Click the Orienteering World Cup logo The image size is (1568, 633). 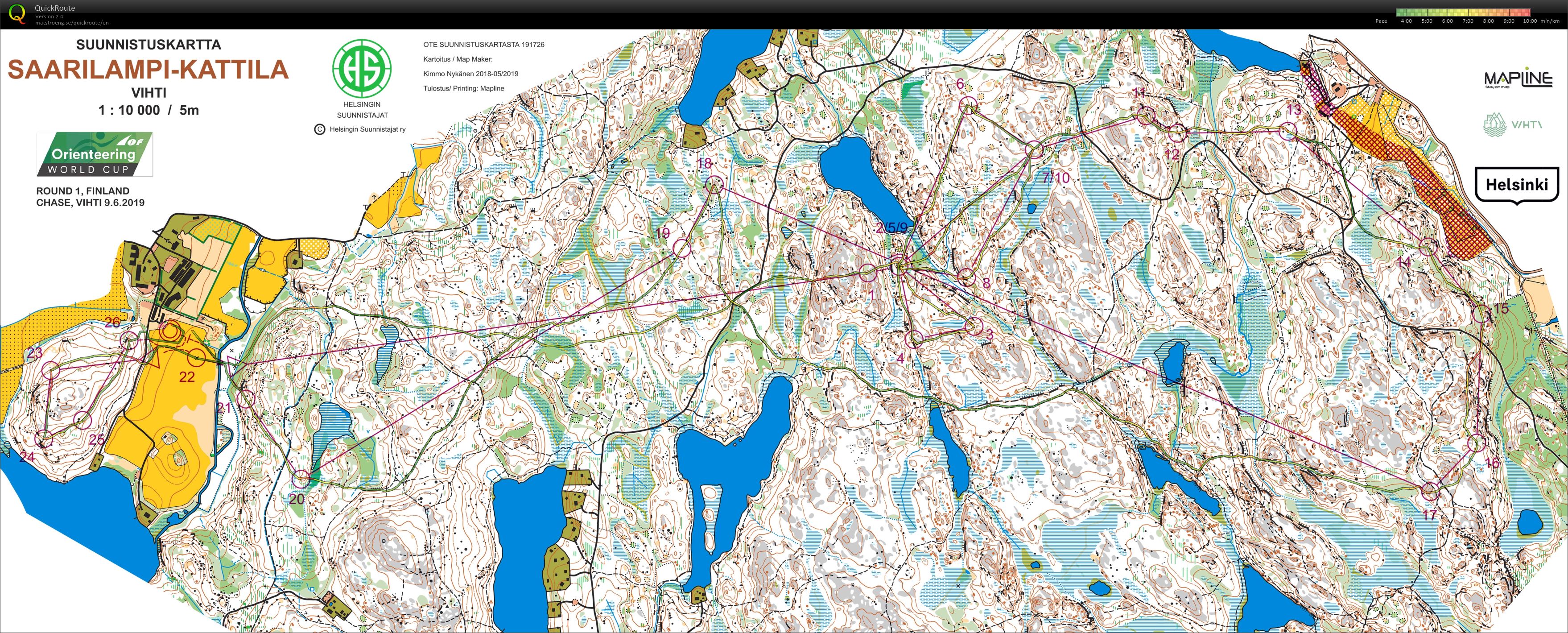pos(95,155)
